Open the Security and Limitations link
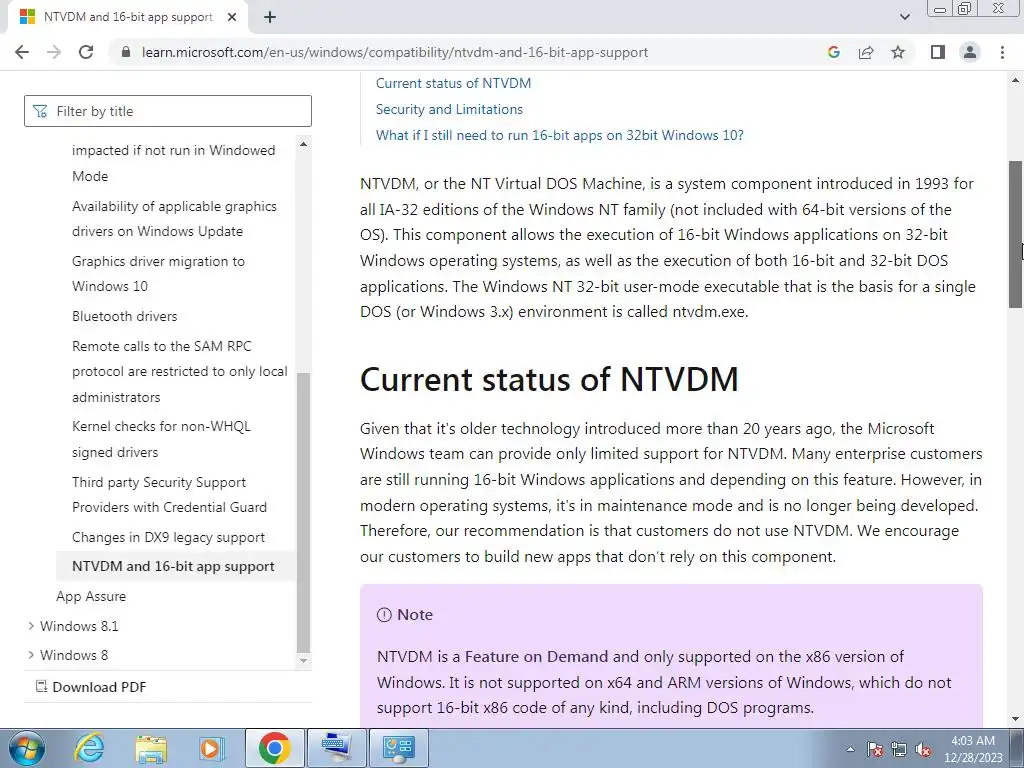The height and width of the screenshot is (768, 1024). point(449,109)
